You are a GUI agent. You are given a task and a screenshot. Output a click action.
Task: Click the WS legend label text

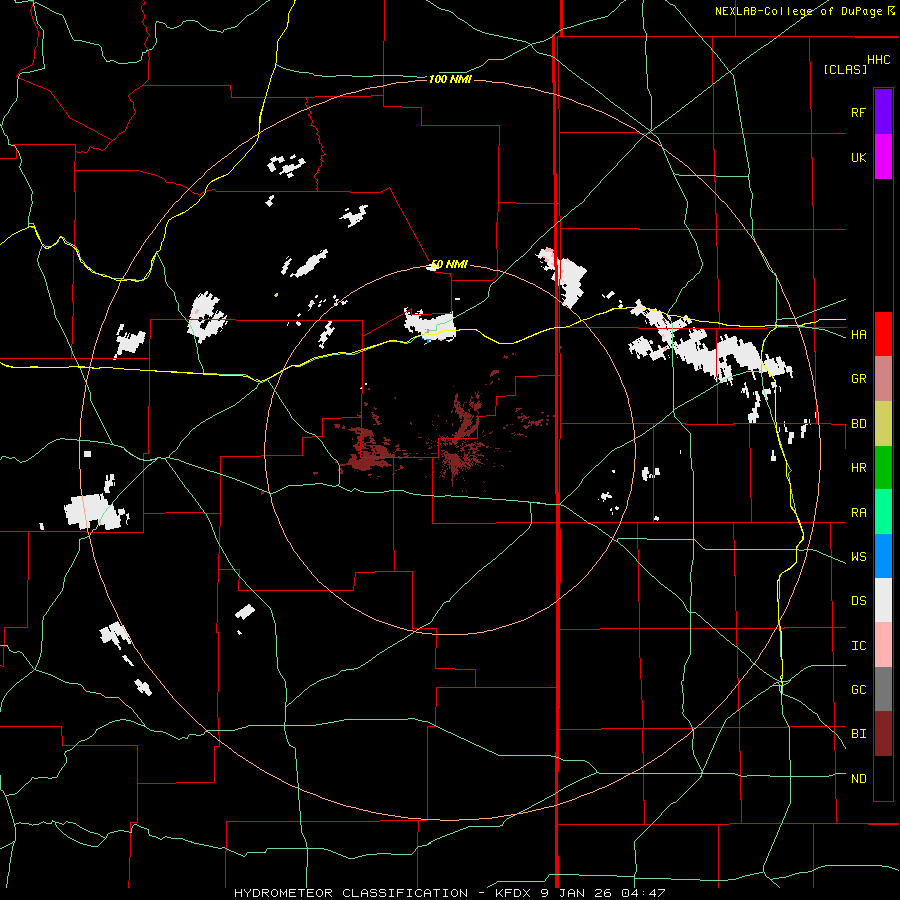[858, 557]
